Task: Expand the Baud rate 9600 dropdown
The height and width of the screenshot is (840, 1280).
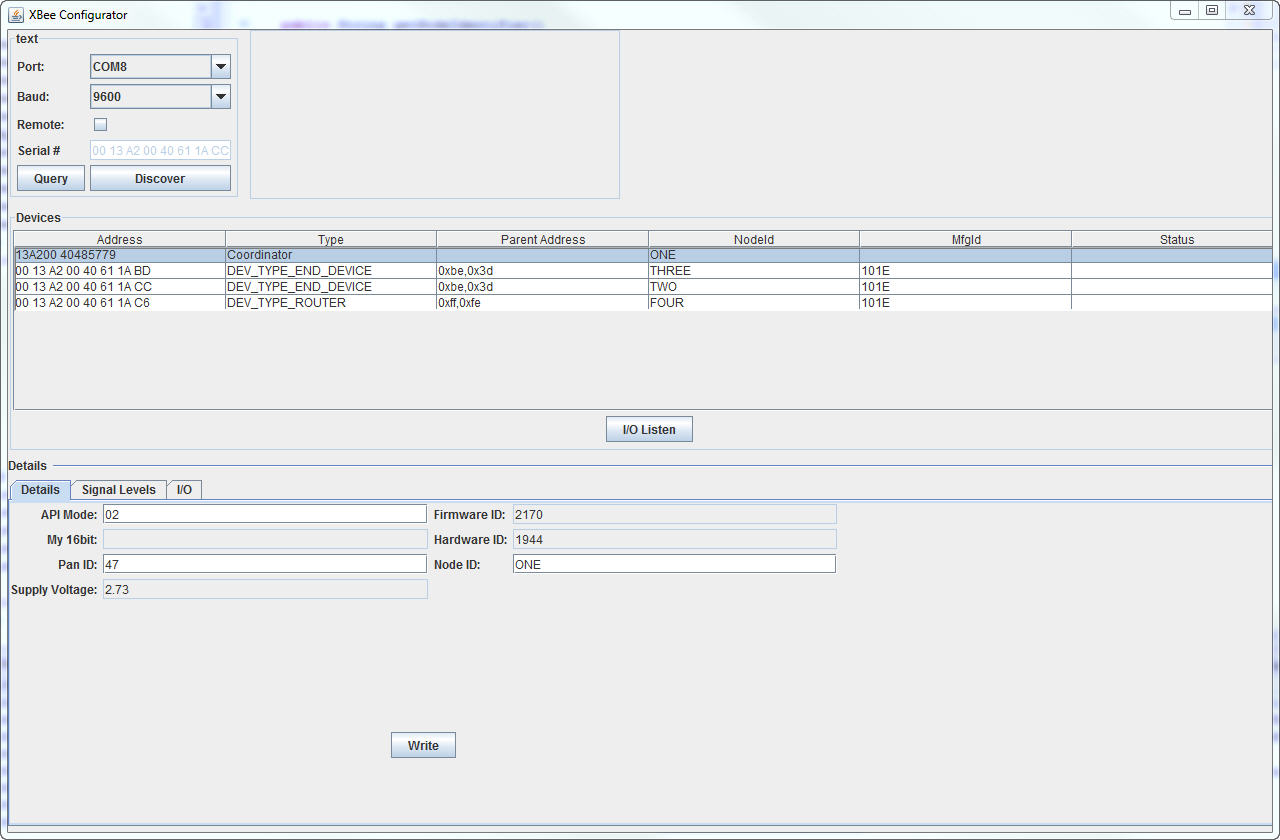Action: coord(221,97)
